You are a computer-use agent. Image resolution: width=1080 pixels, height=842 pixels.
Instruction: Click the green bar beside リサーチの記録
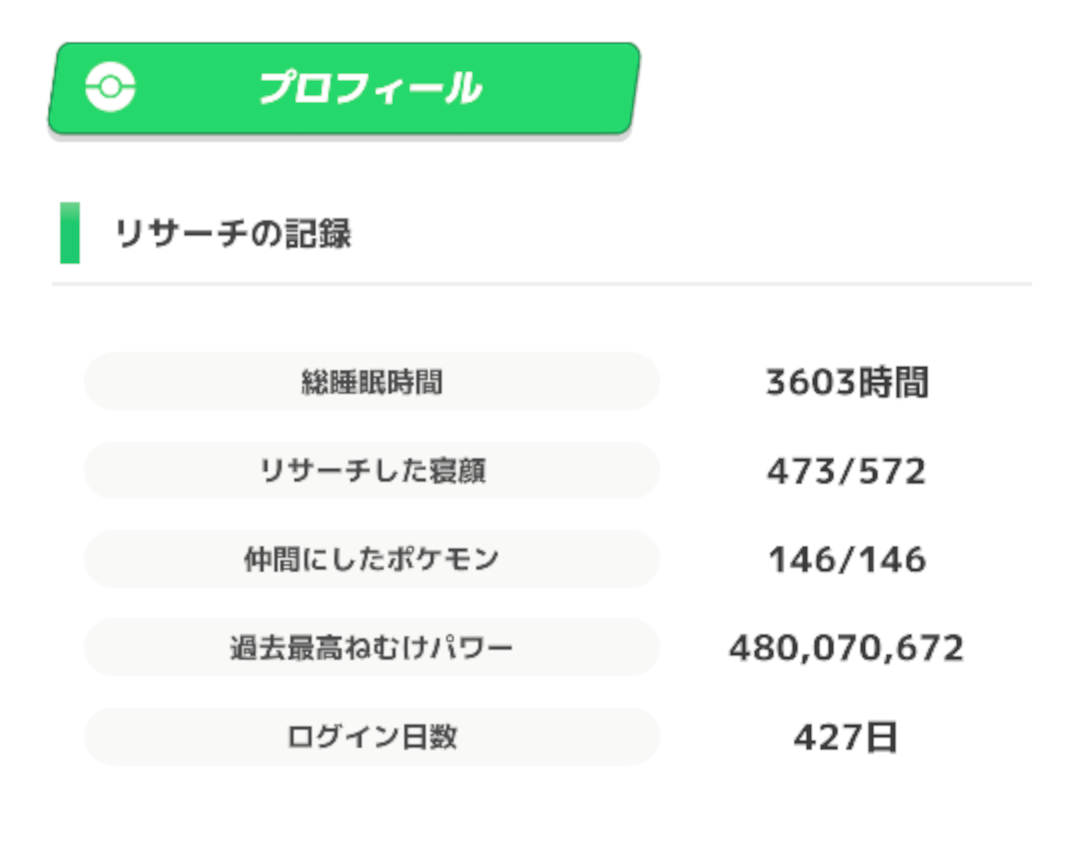70,233
